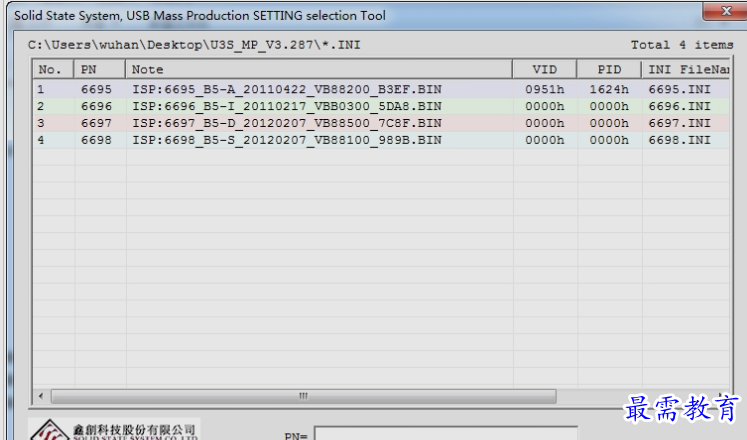Click row number 4 cell
Viewport: 747px width, 440px height.
click(x=41, y=140)
